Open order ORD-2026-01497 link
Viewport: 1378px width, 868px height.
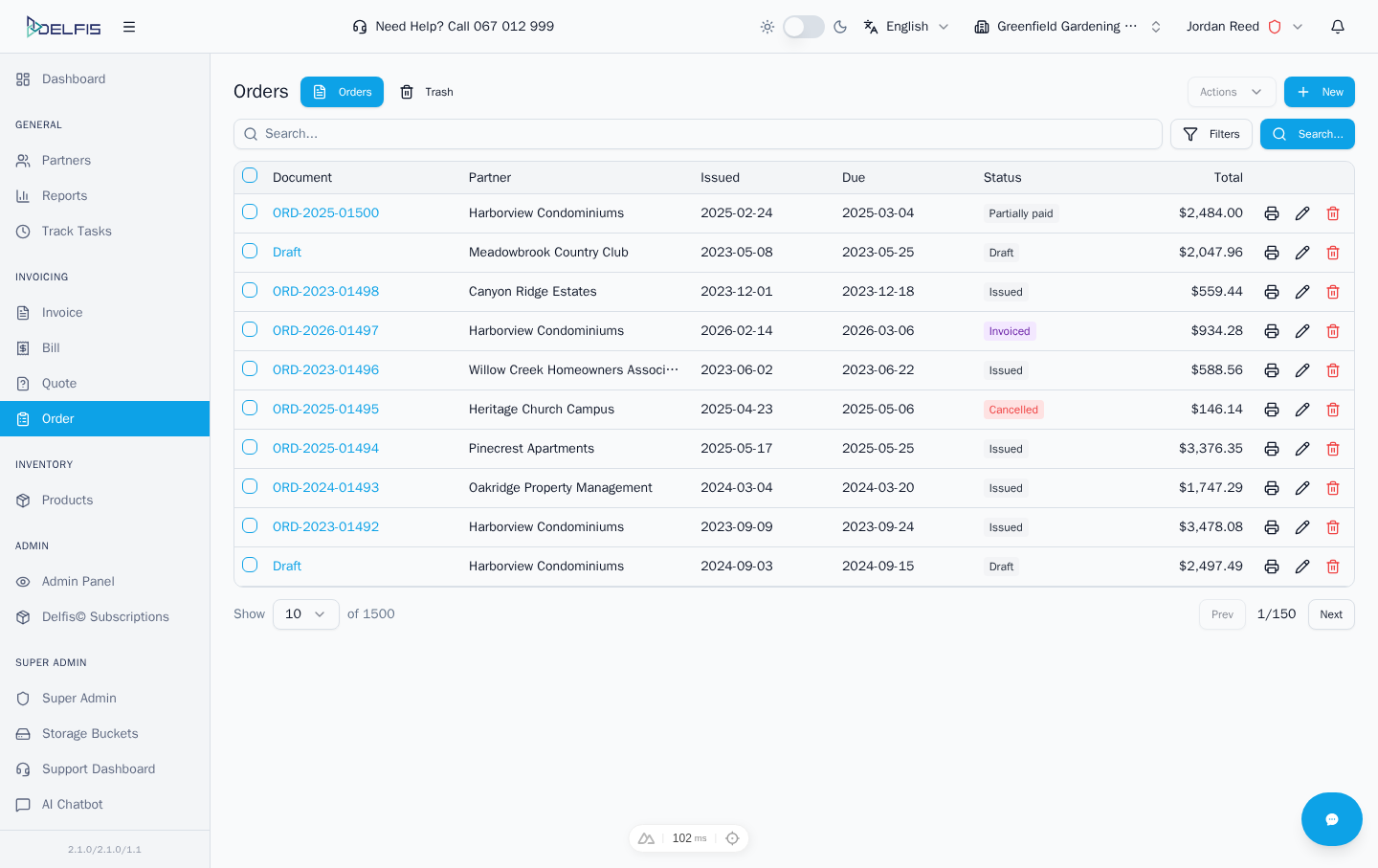pyautogui.click(x=325, y=330)
